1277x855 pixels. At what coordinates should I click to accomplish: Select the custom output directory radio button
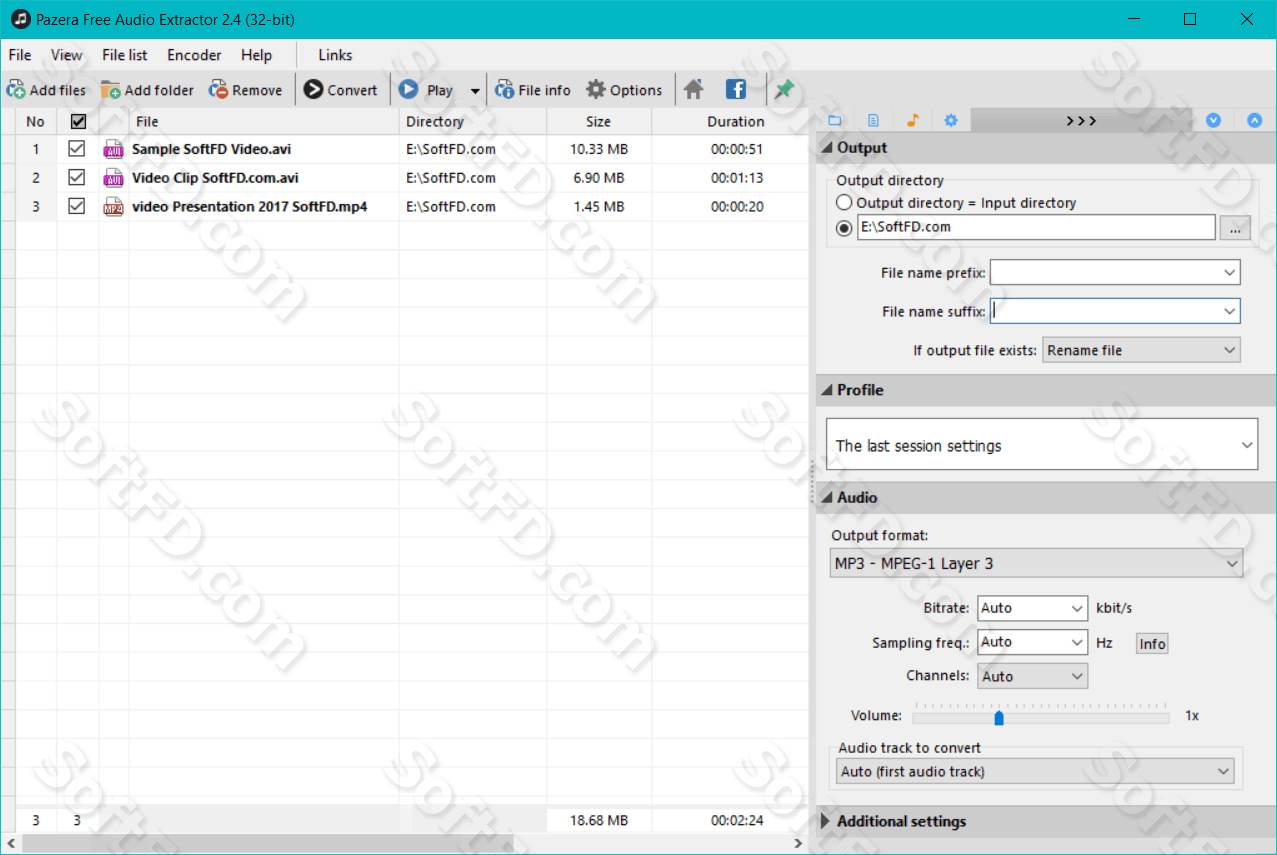[845, 228]
